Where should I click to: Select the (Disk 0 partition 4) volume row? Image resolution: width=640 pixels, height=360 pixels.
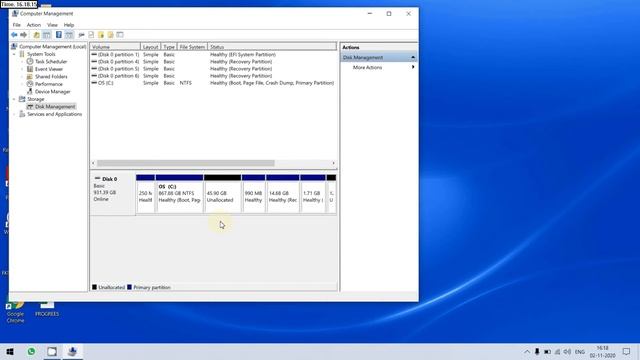coord(213,62)
